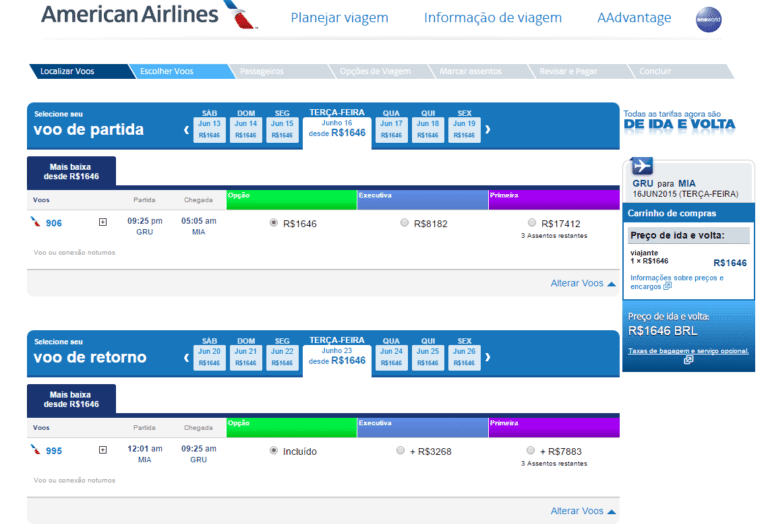Show previous departure dates arrow
The image size is (768, 529).
point(186,129)
